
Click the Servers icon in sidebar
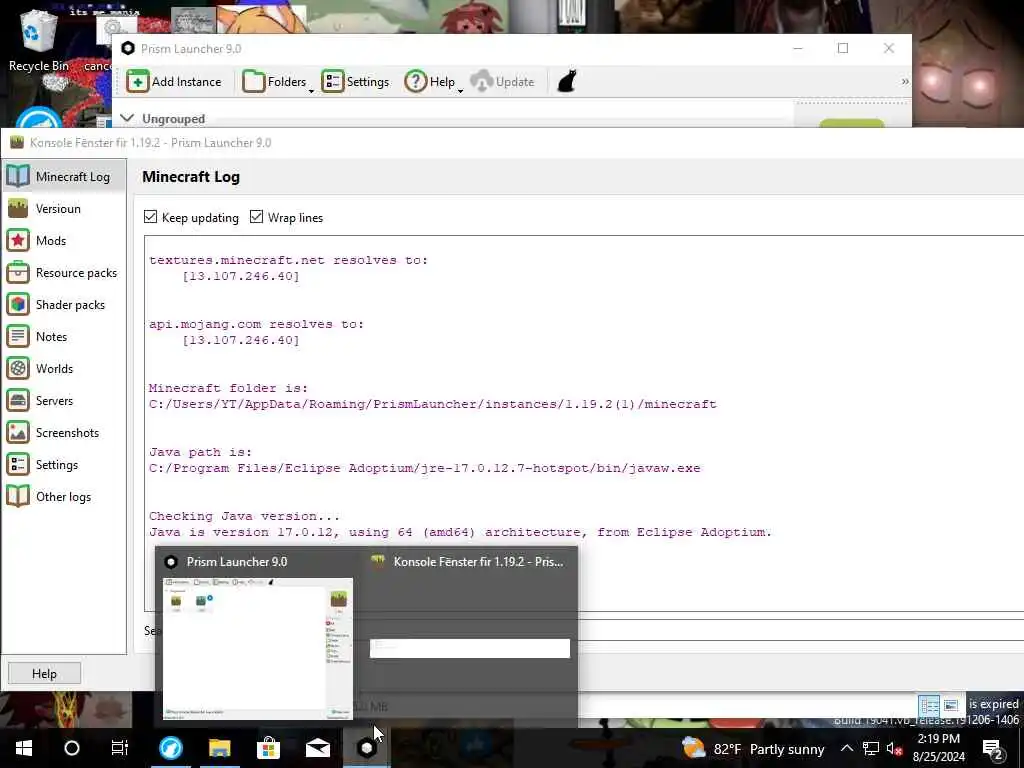click(18, 400)
